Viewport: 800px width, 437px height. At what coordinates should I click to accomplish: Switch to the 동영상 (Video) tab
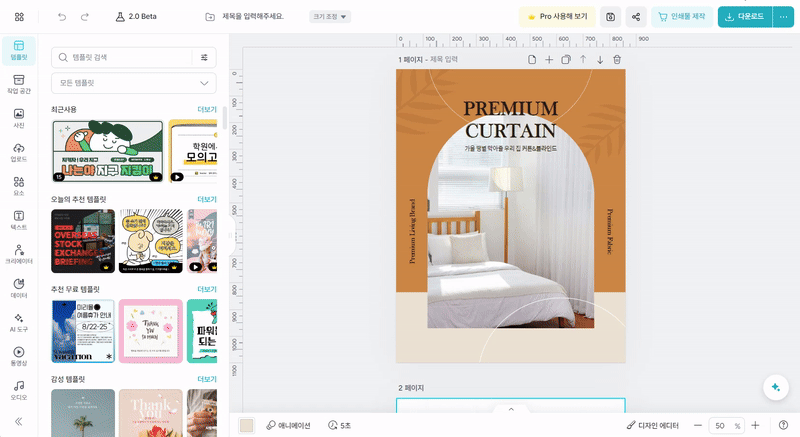19,356
